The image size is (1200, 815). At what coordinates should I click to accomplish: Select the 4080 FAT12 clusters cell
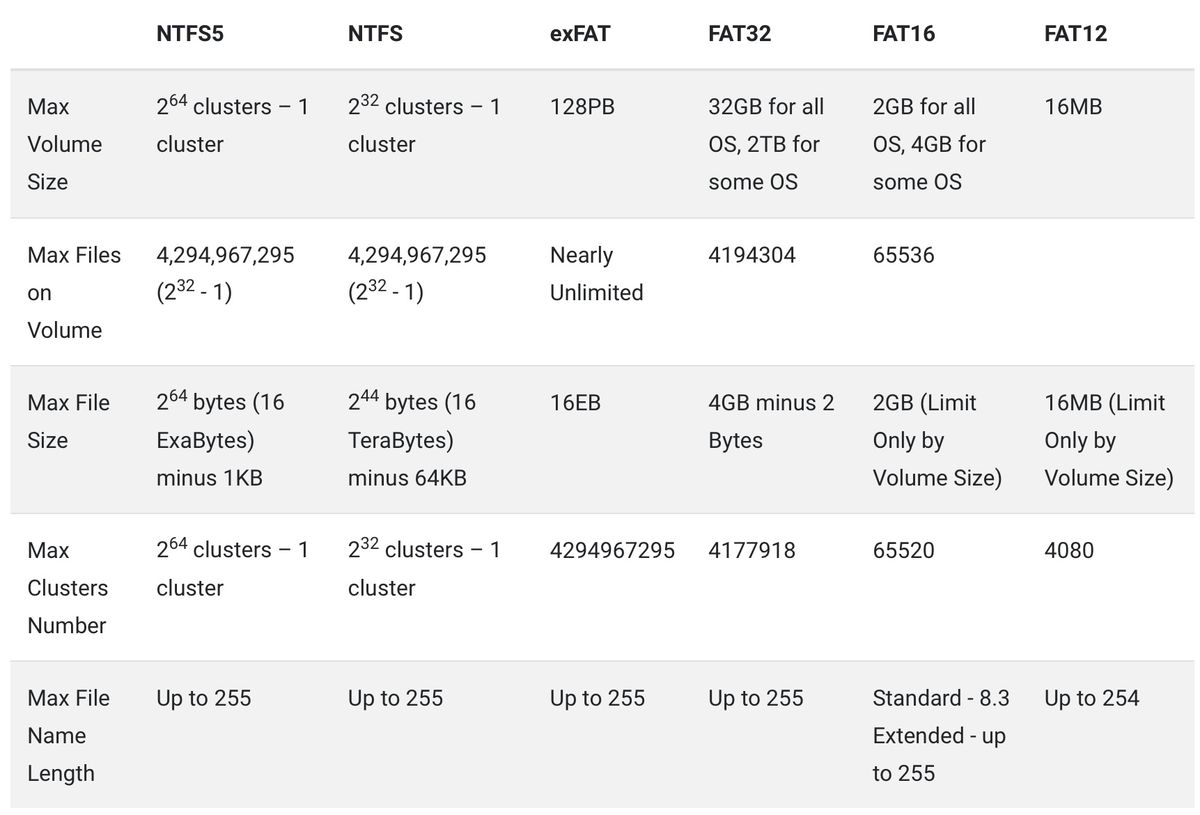tap(1069, 550)
